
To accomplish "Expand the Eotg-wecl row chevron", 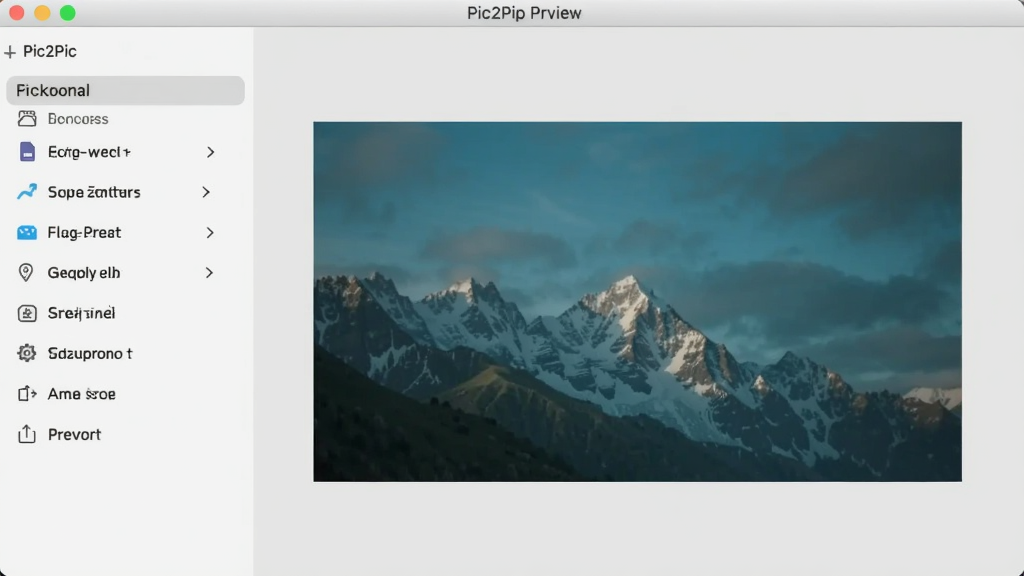I will 210,152.
